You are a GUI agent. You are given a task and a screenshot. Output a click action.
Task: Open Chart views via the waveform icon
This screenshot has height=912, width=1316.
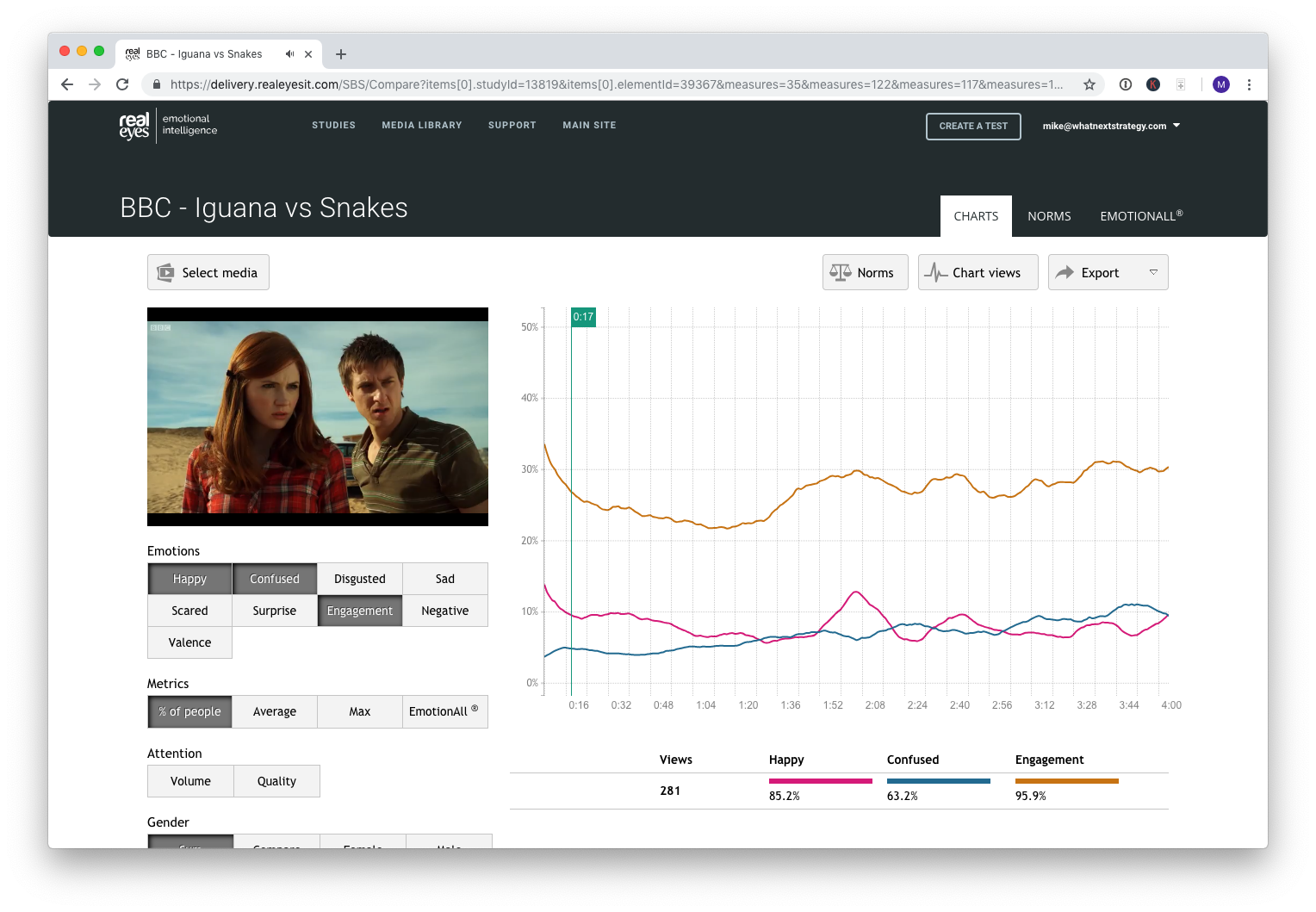[936, 272]
